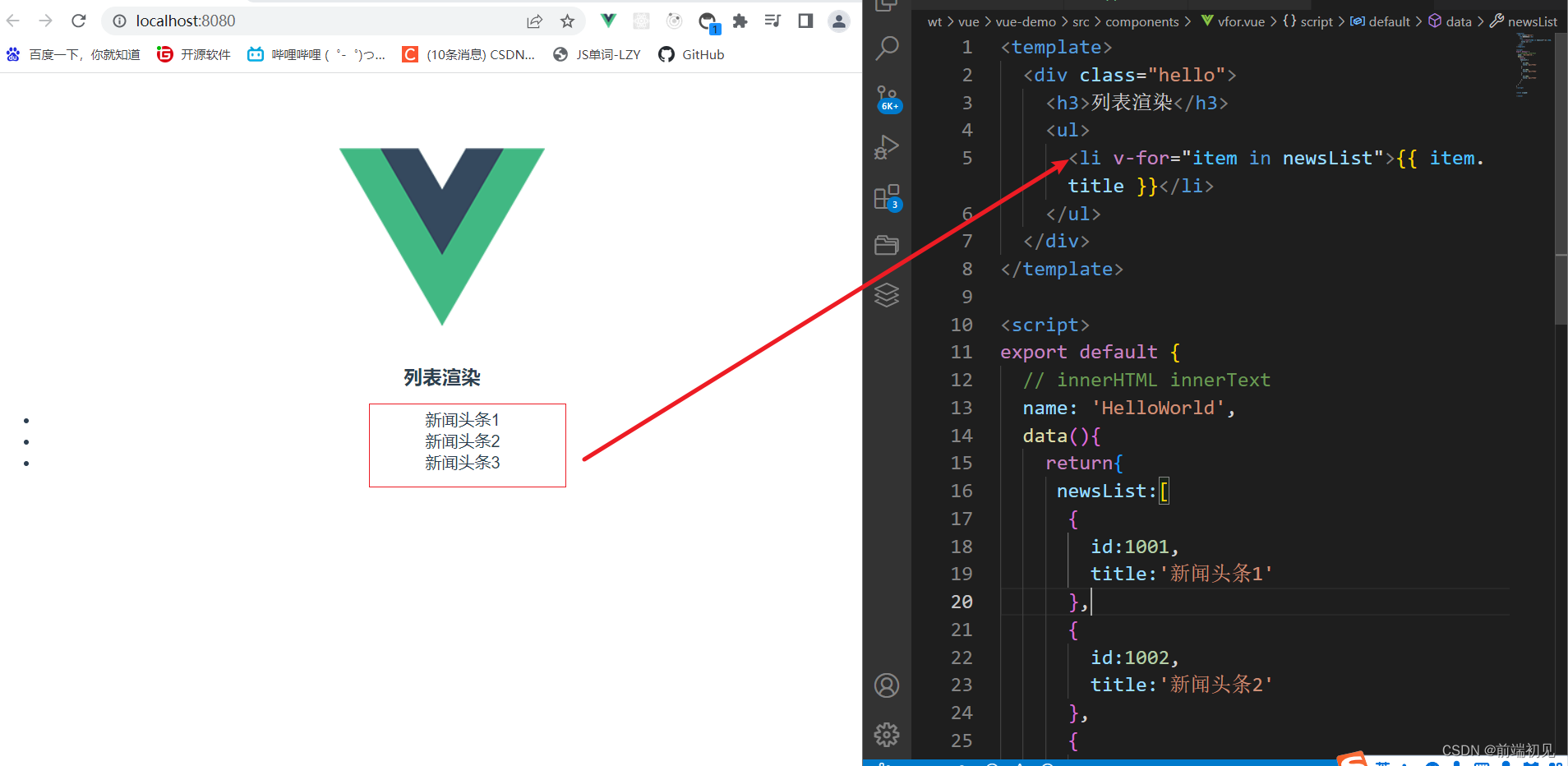Click the circular orbit extension icon
Image resolution: width=1568 pixels, height=766 pixels.
coord(674,21)
